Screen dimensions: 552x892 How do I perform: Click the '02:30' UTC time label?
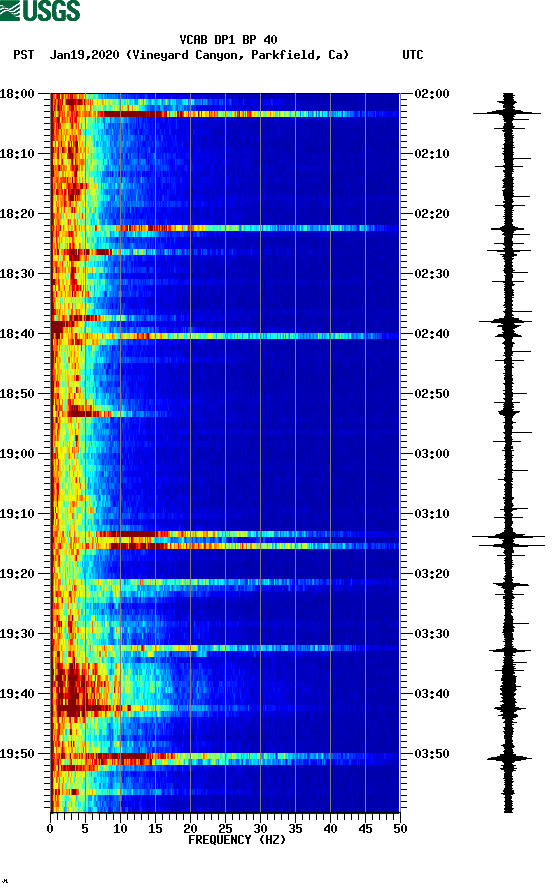click(x=432, y=274)
